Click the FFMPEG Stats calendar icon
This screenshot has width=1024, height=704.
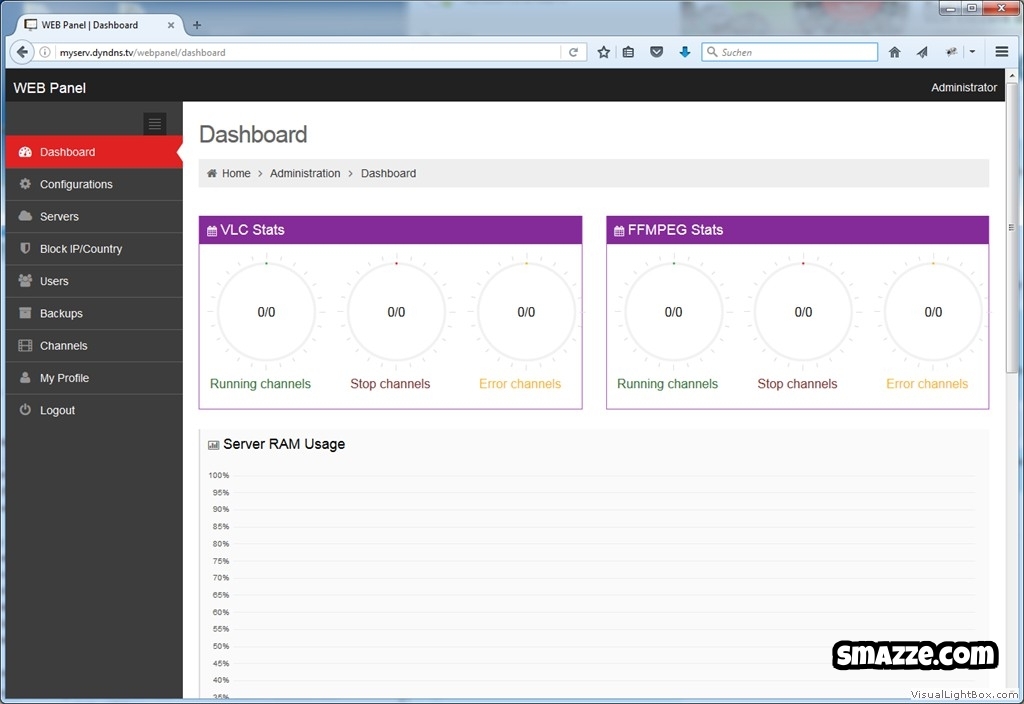(x=619, y=231)
